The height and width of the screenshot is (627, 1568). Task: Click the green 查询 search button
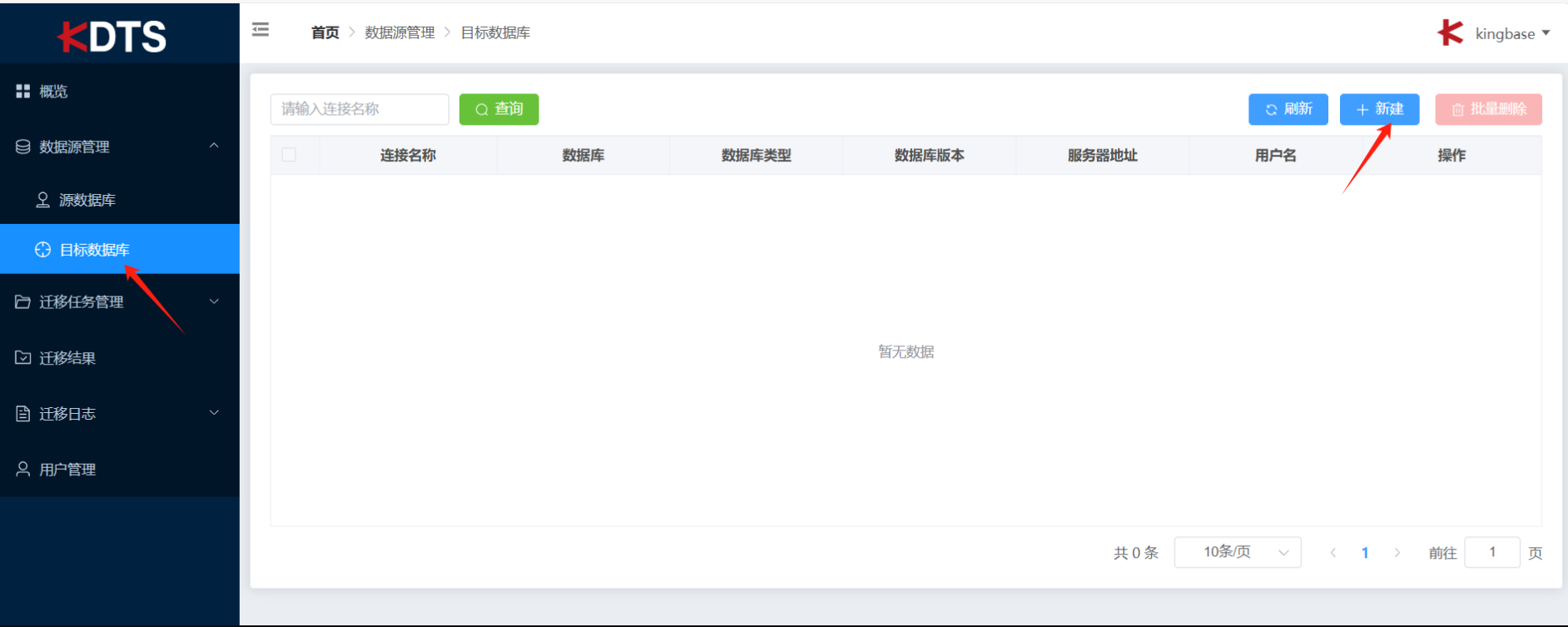click(499, 109)
